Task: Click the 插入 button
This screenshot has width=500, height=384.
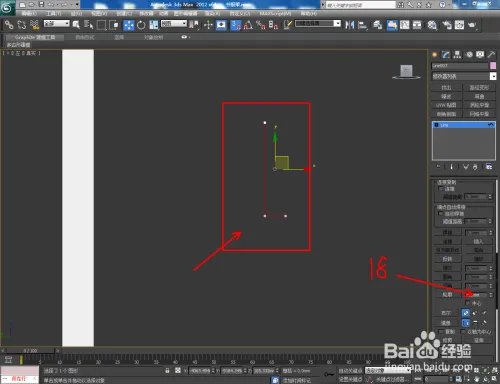Action: pyautogui.click(x=478, y=241)
